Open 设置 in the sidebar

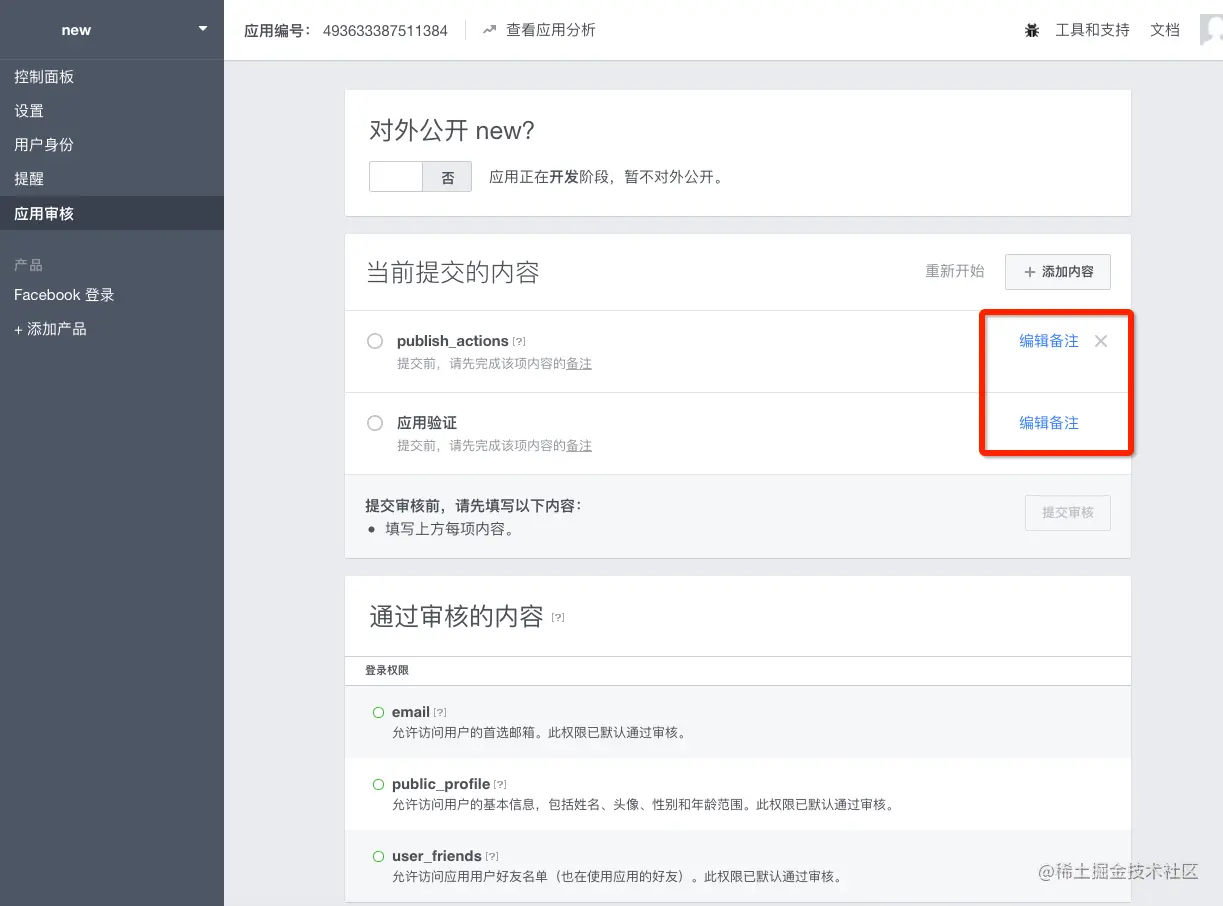[29, 111]
